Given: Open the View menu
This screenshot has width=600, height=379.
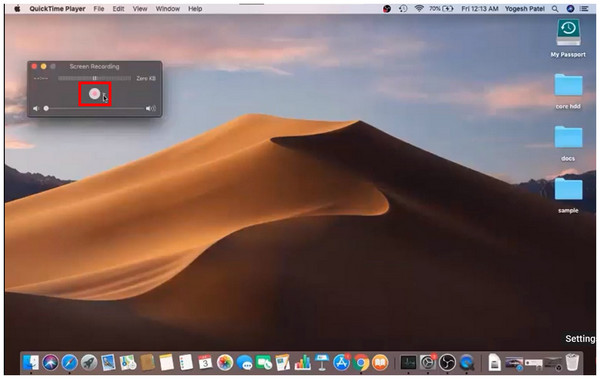Looking at the screenshot, I should 140,8.
